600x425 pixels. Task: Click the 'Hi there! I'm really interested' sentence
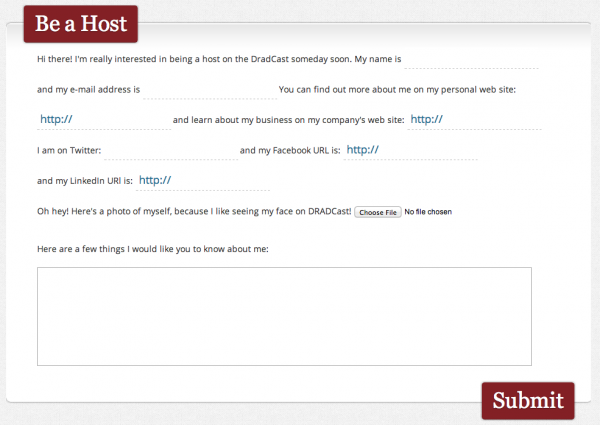coord(219,59)
